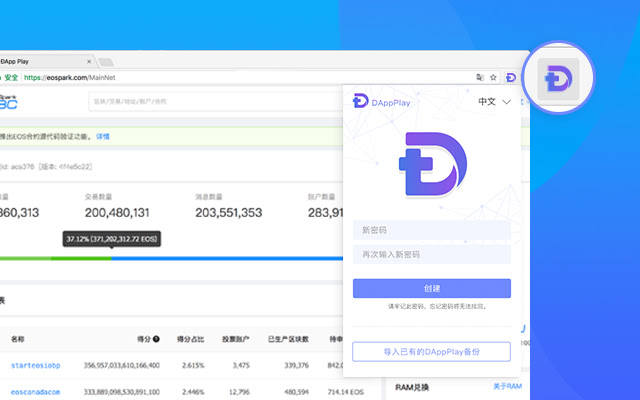Select the DApp Play tab

coord(45,62)
